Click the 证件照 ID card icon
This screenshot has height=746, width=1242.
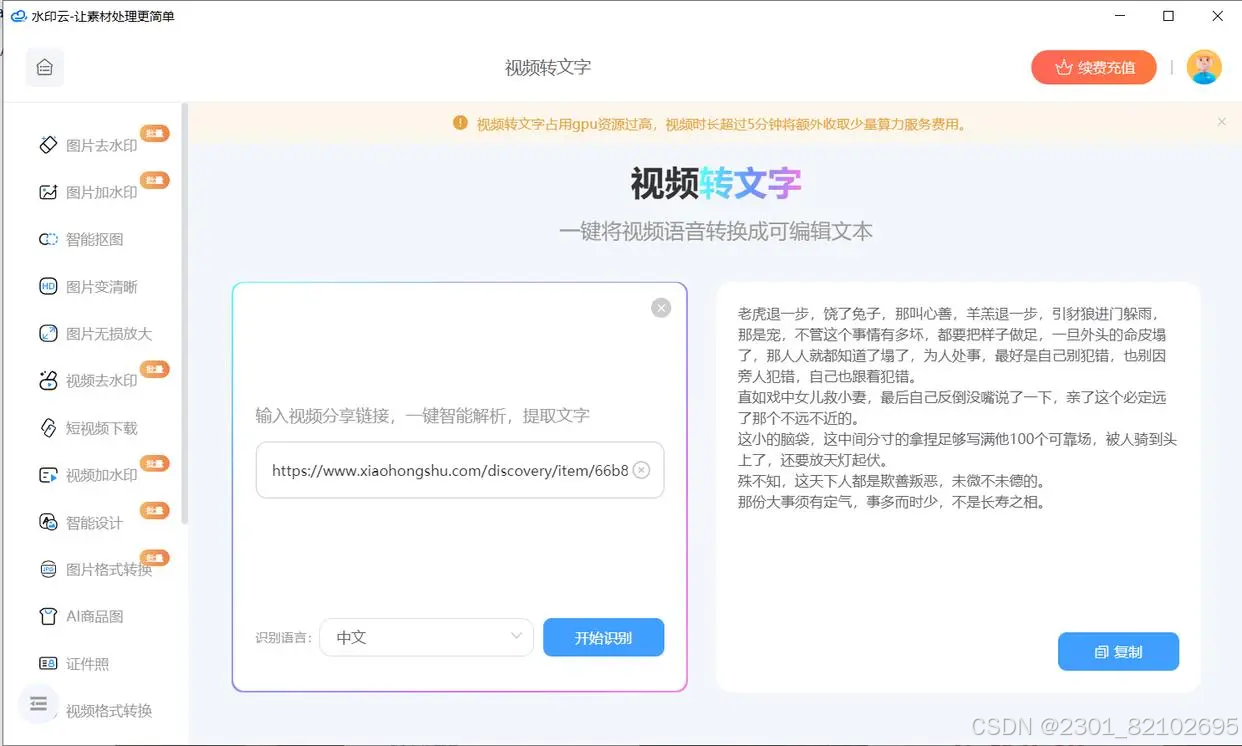48,663
